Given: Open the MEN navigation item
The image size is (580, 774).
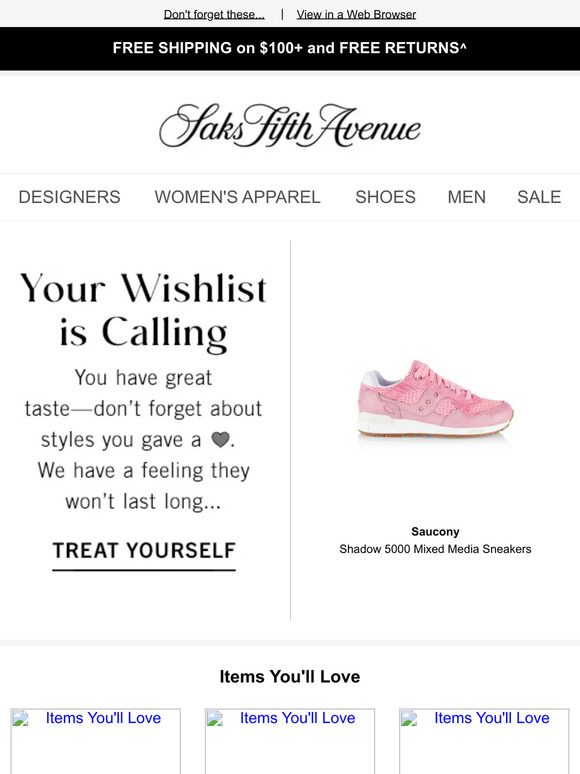Looking at the screenshot, I should (466, 197).
